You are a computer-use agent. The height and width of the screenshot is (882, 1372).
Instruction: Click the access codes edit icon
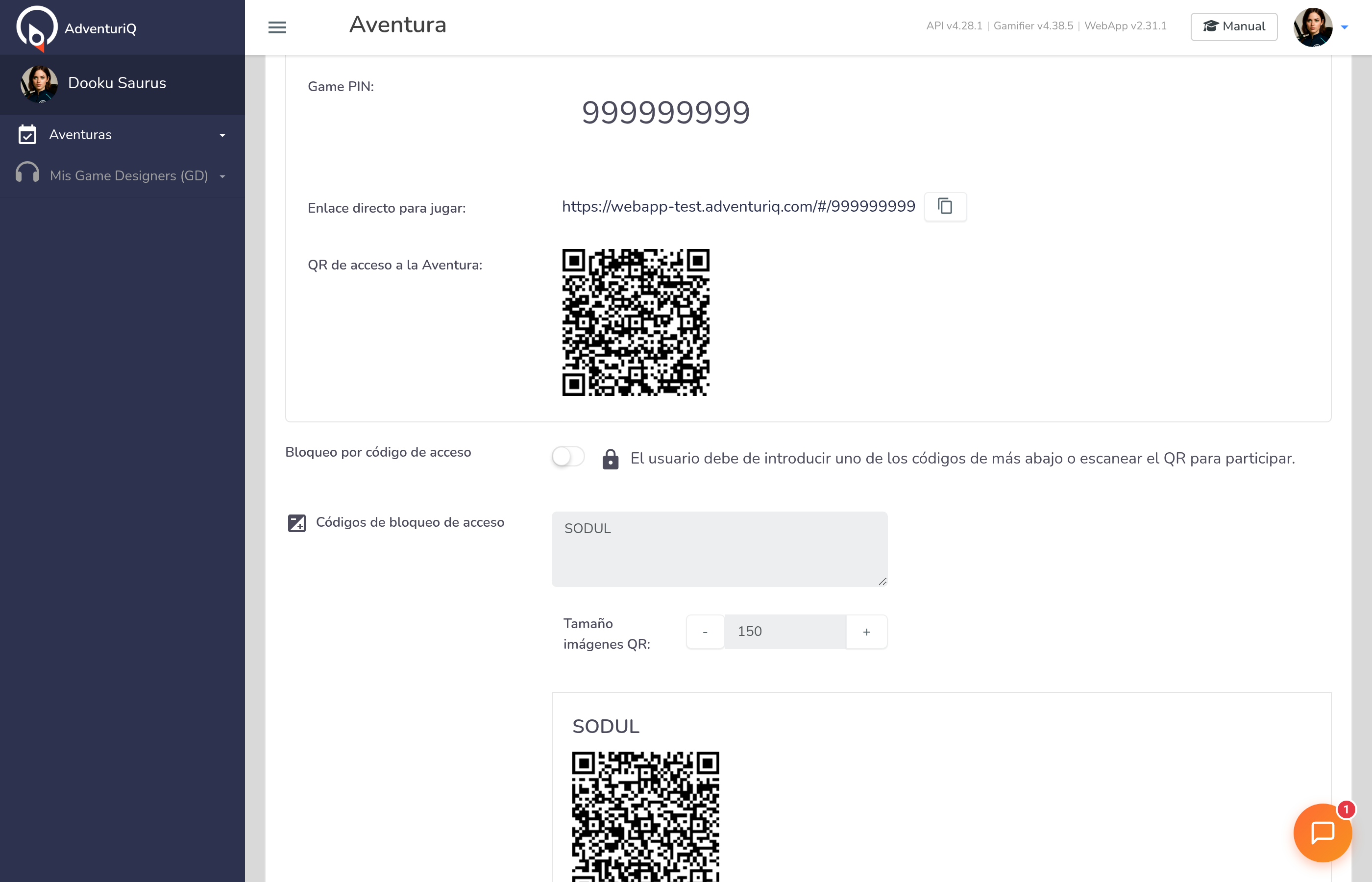(x=296, y=523)
